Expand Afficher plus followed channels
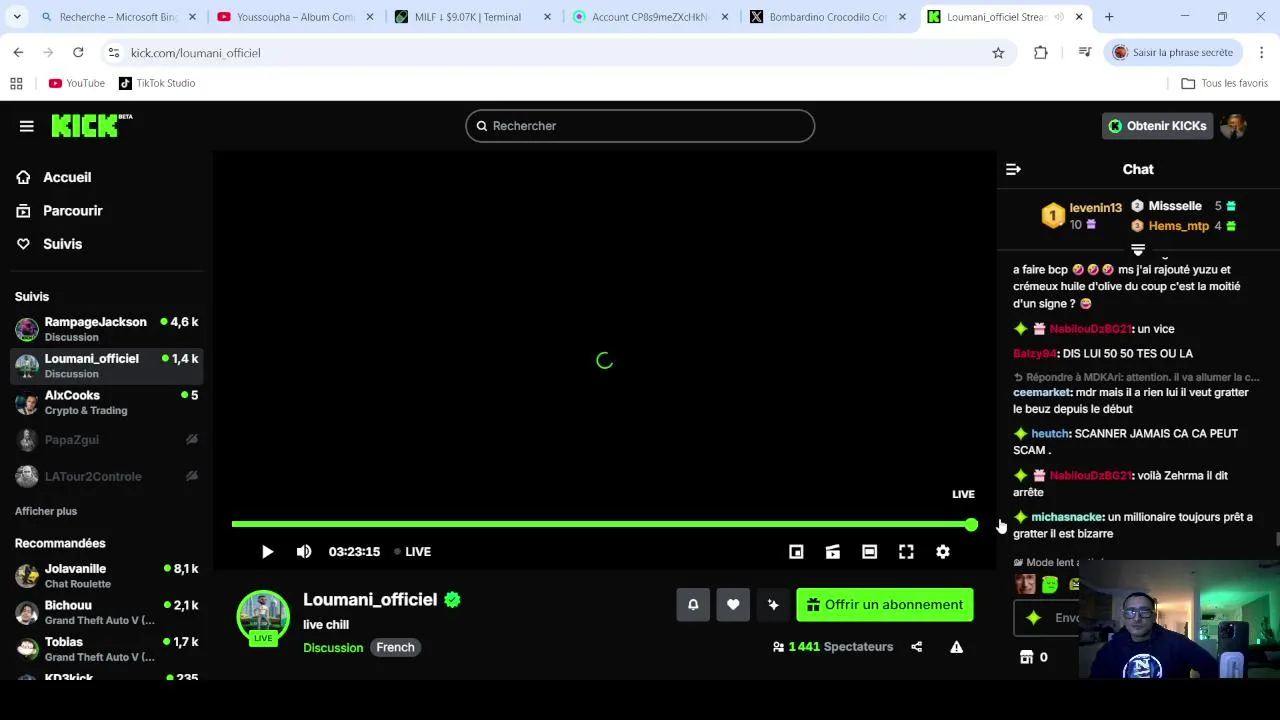This screenshot has height=720, width=1280. (x=46, y=511)
